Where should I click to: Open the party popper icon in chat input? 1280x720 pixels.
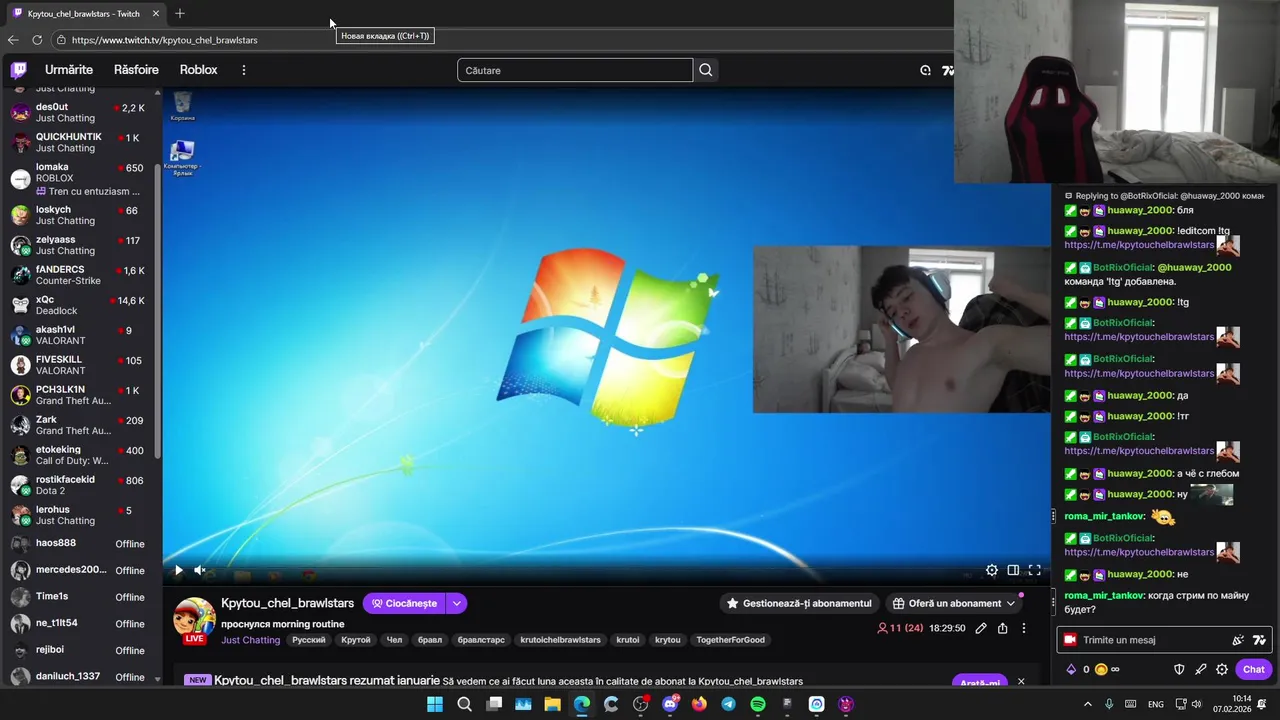coord(1238,640)
